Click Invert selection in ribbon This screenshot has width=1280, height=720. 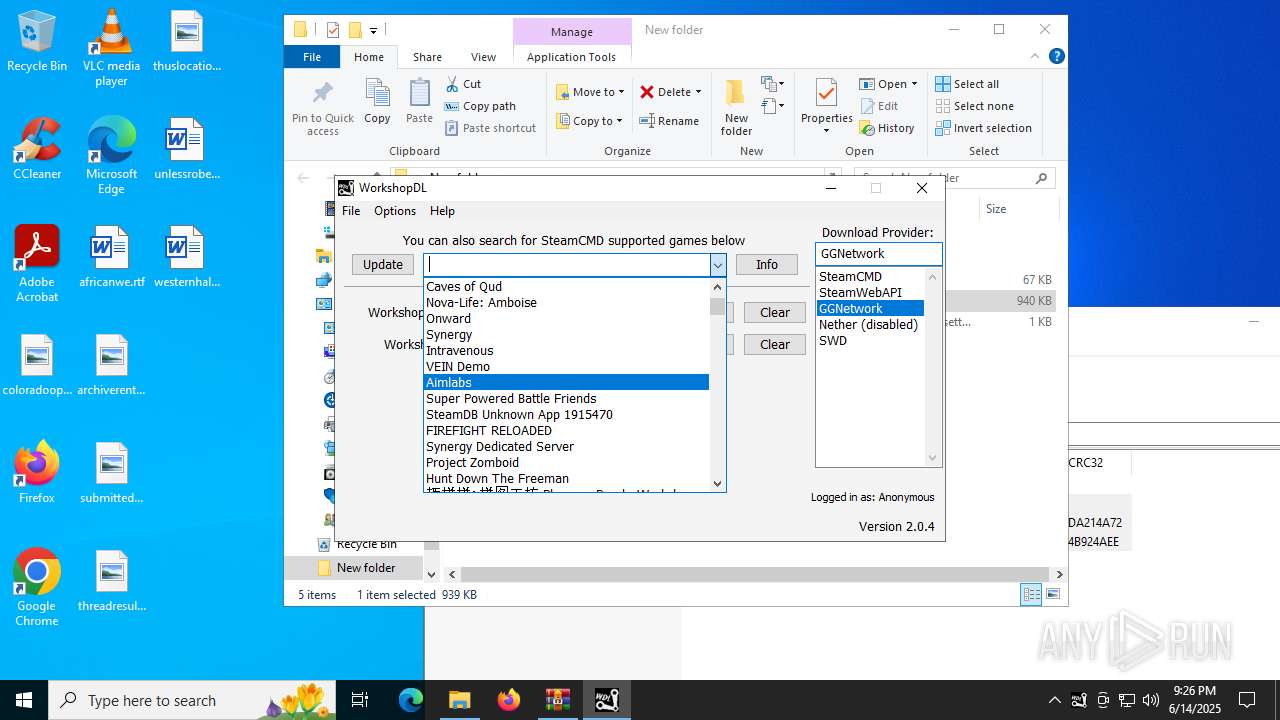[983, 128]
